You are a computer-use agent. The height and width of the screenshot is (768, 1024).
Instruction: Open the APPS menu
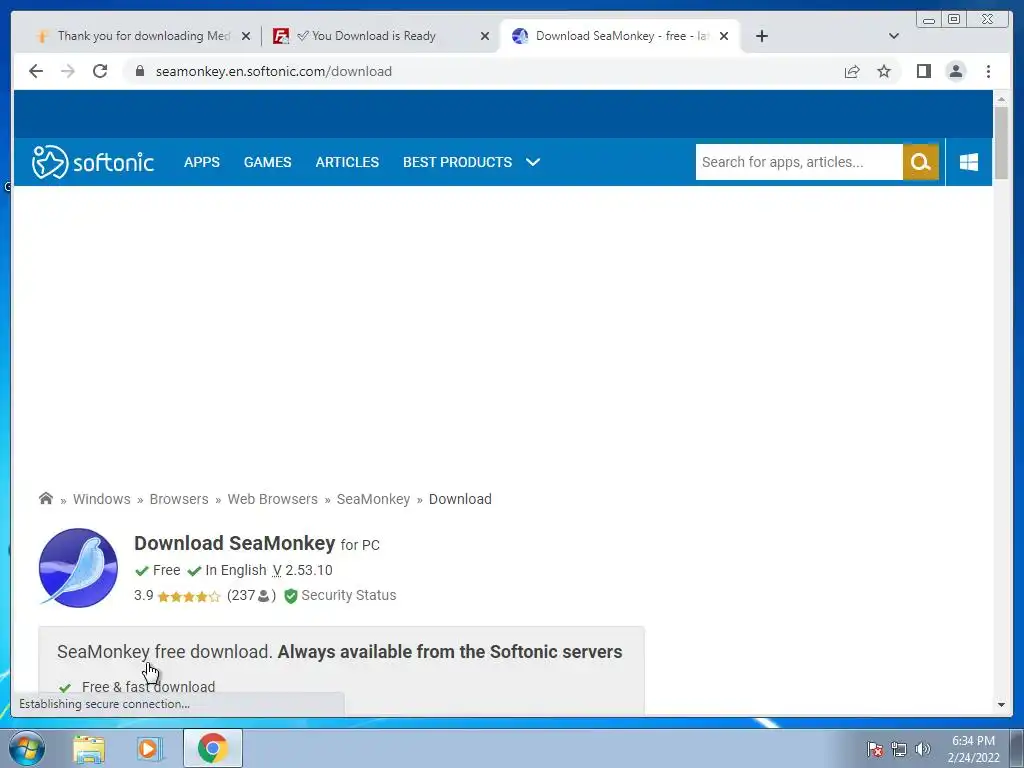point(202,162)
